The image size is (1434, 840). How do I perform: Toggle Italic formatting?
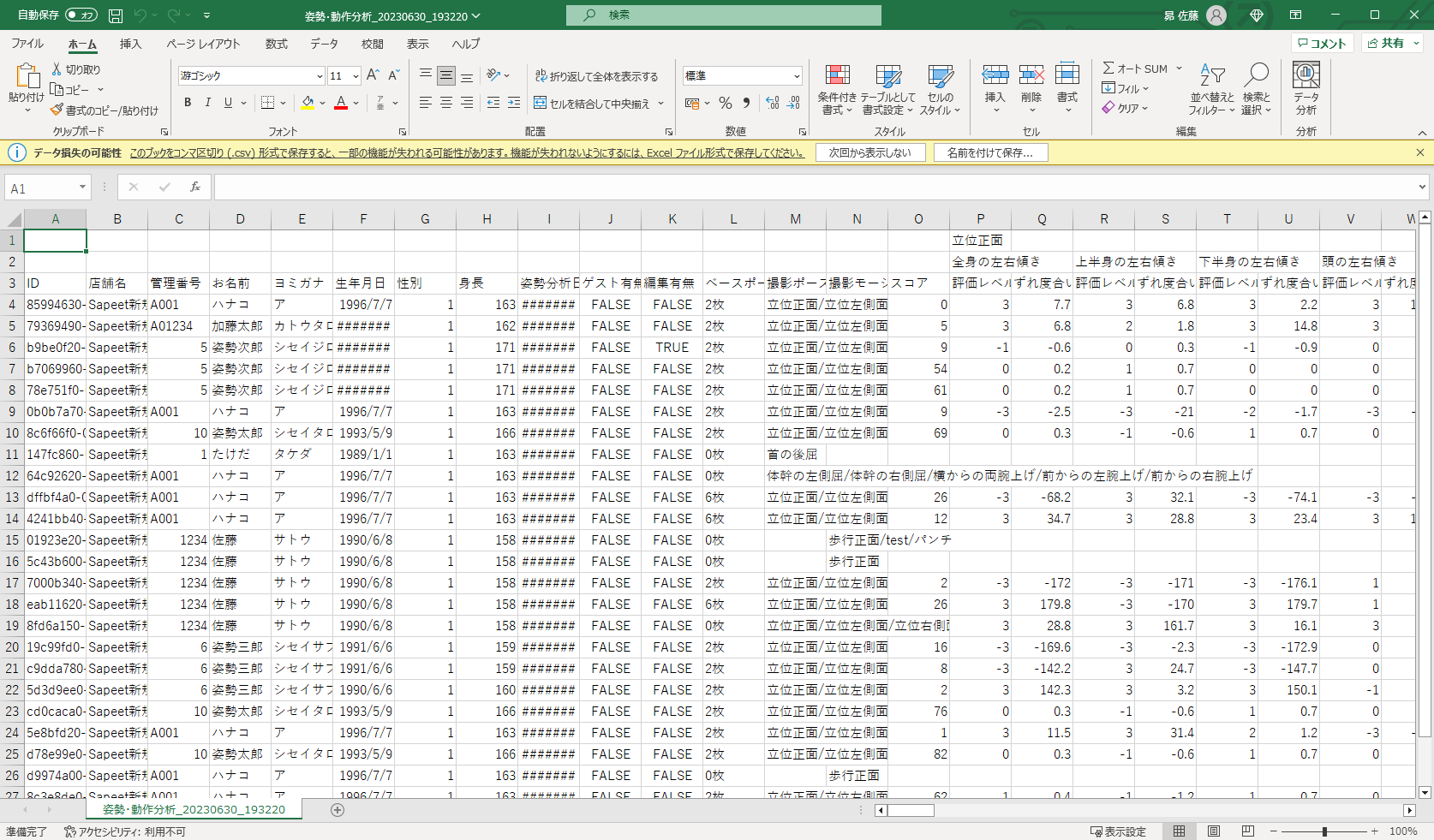(207, 103)
